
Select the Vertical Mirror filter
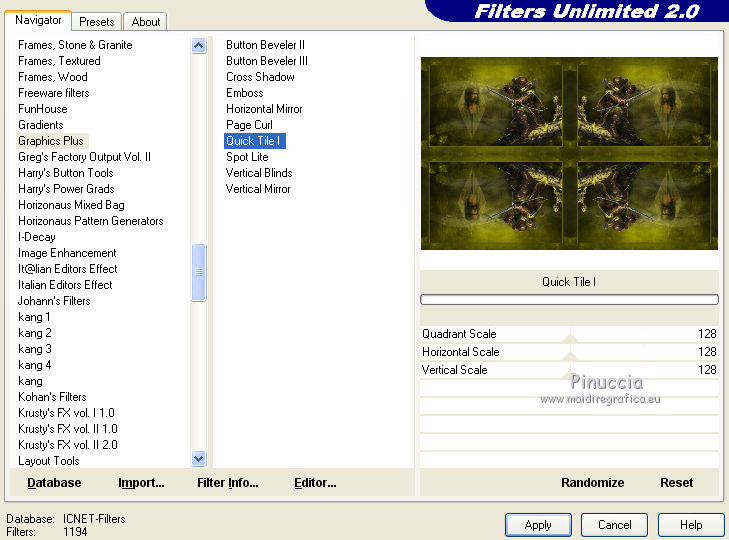[258, 189]
